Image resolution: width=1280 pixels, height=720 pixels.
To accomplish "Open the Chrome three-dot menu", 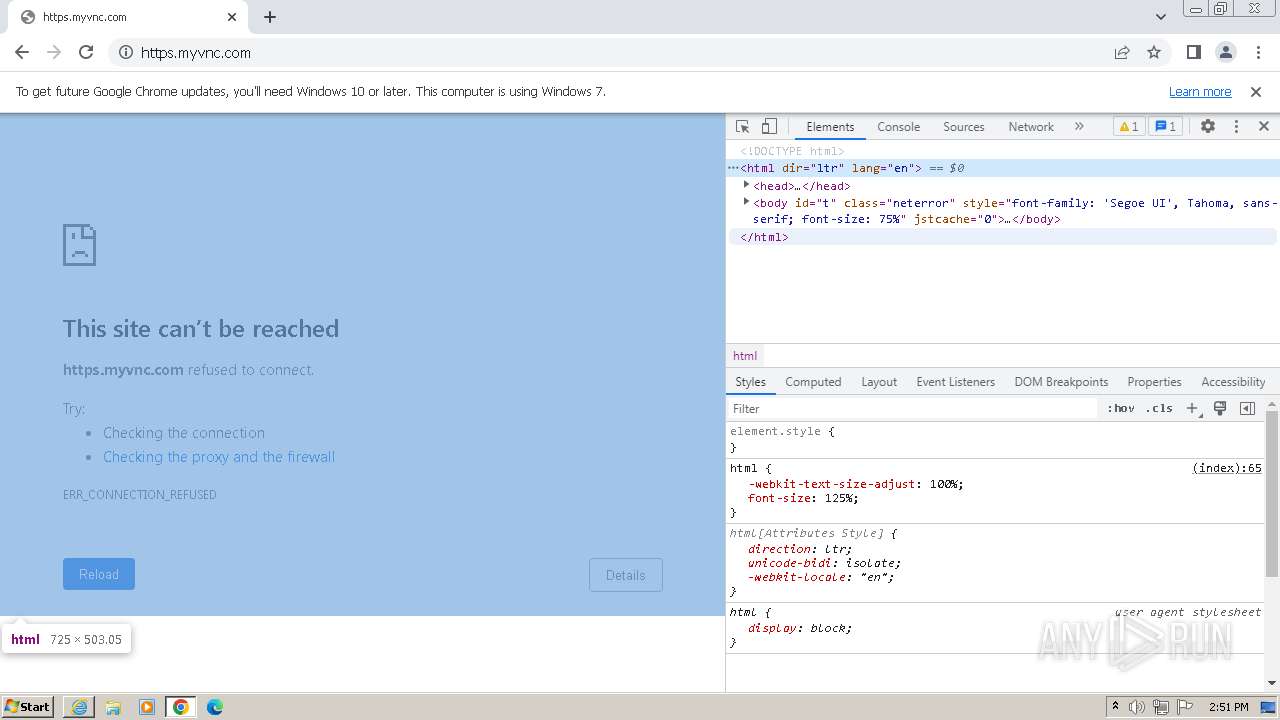I will [x=1257, y=53].
